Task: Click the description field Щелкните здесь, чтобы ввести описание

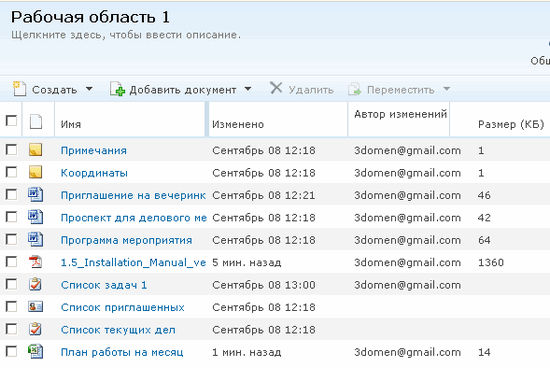Action: tap(126, 35)
